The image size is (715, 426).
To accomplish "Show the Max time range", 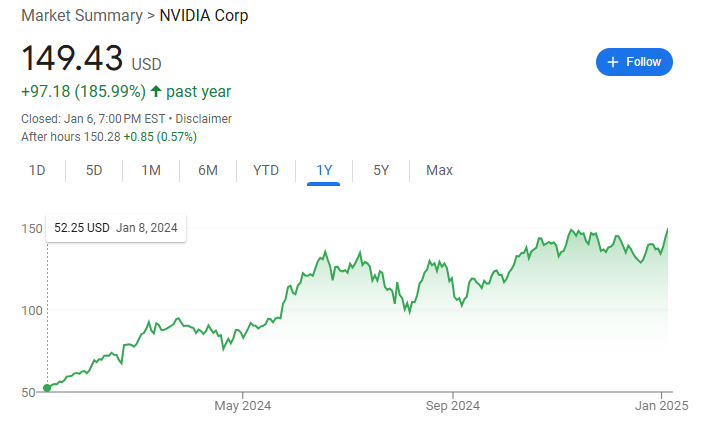I will click(x=439, y=170).
